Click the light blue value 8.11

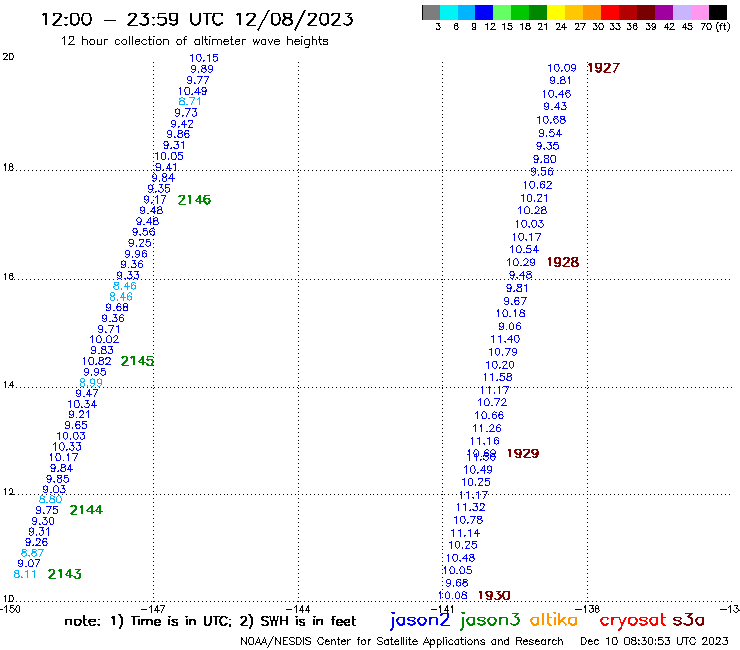coord(25,574)
